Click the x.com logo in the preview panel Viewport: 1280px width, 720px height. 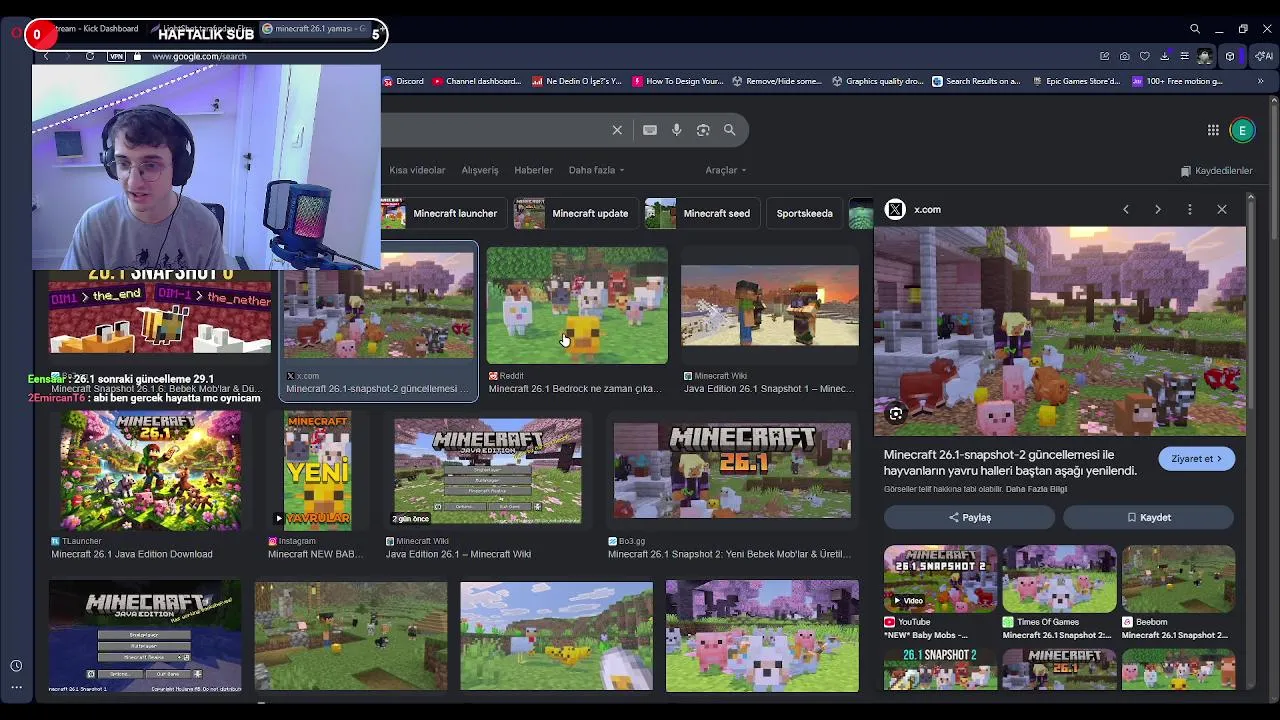click(895, 209)
